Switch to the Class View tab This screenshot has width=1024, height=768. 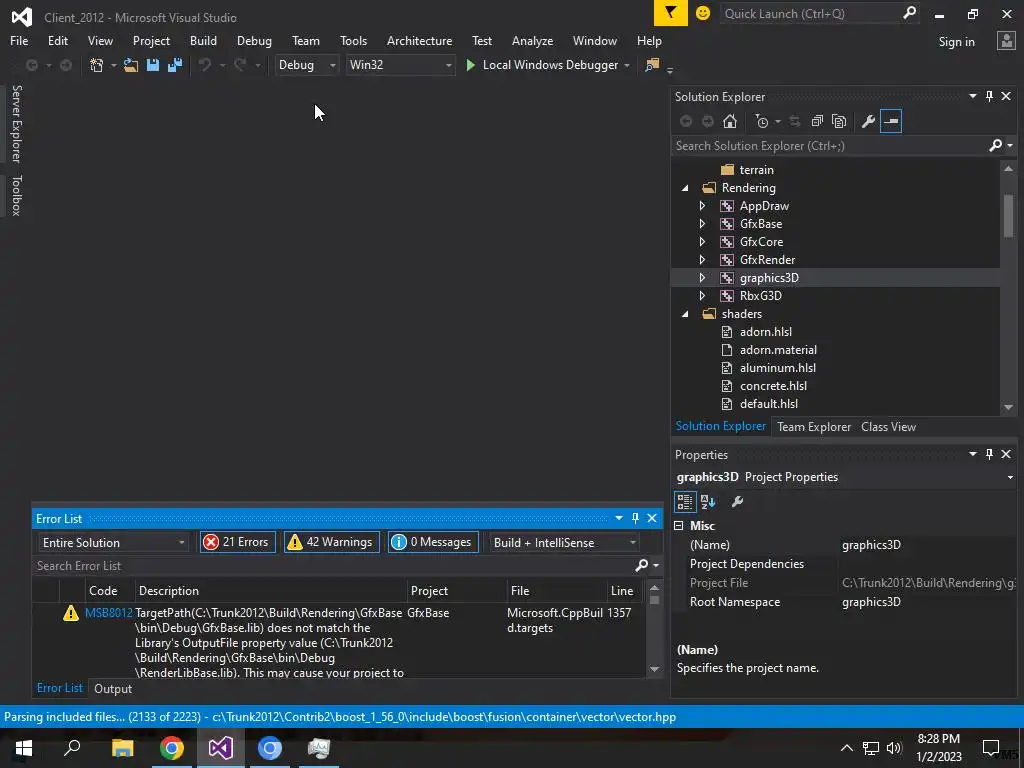click(x=888, y=427)
